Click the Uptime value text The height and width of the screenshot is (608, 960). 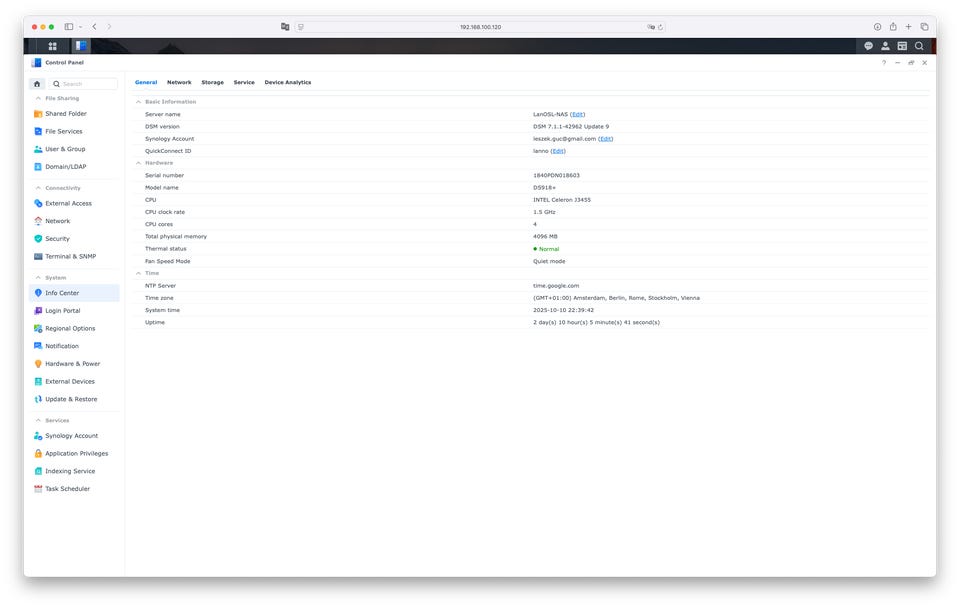[x=596, y=323]
